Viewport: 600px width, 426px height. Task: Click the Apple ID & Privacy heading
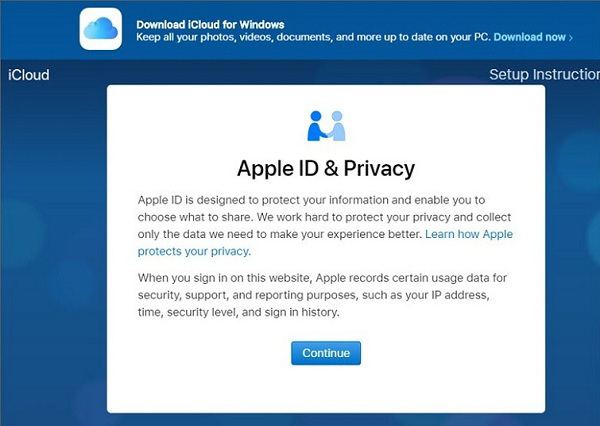pos(326,166)
